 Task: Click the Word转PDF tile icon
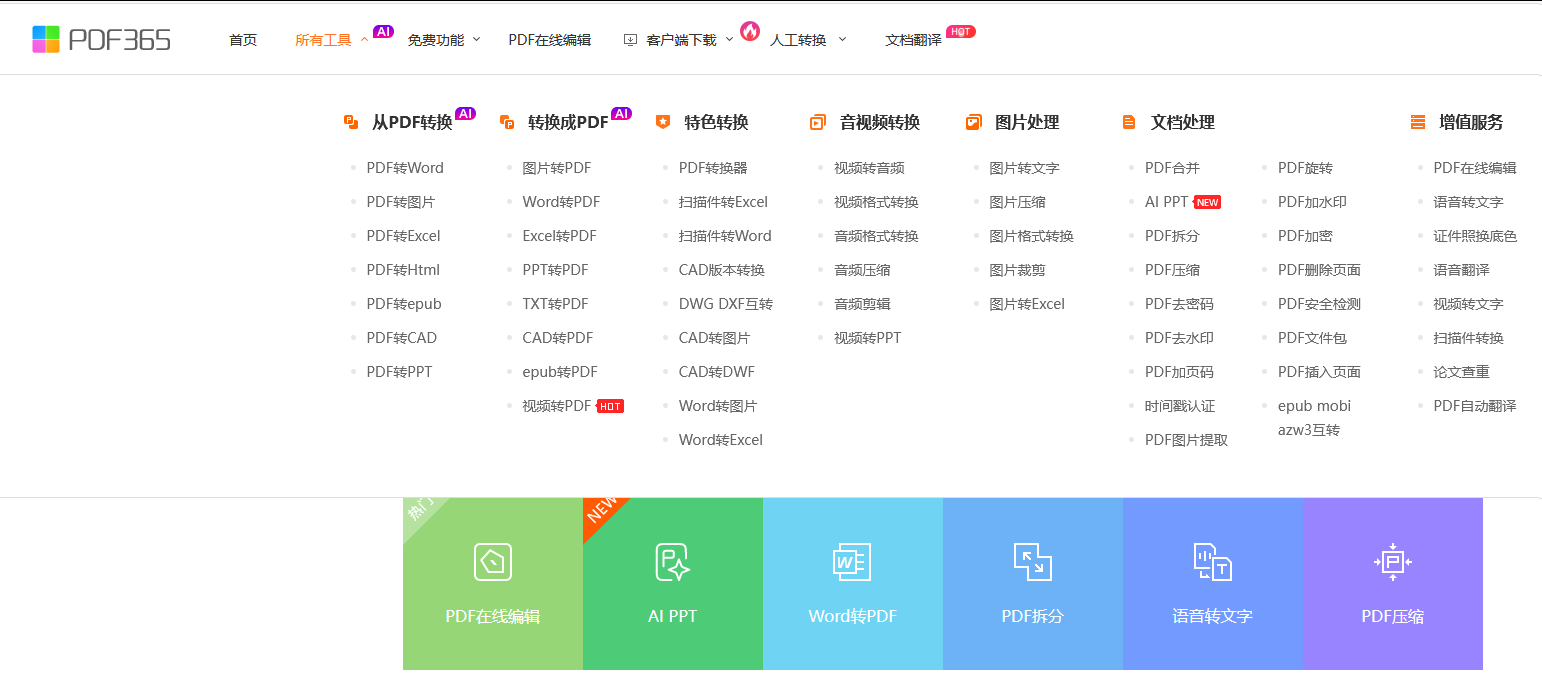point(852,562)
